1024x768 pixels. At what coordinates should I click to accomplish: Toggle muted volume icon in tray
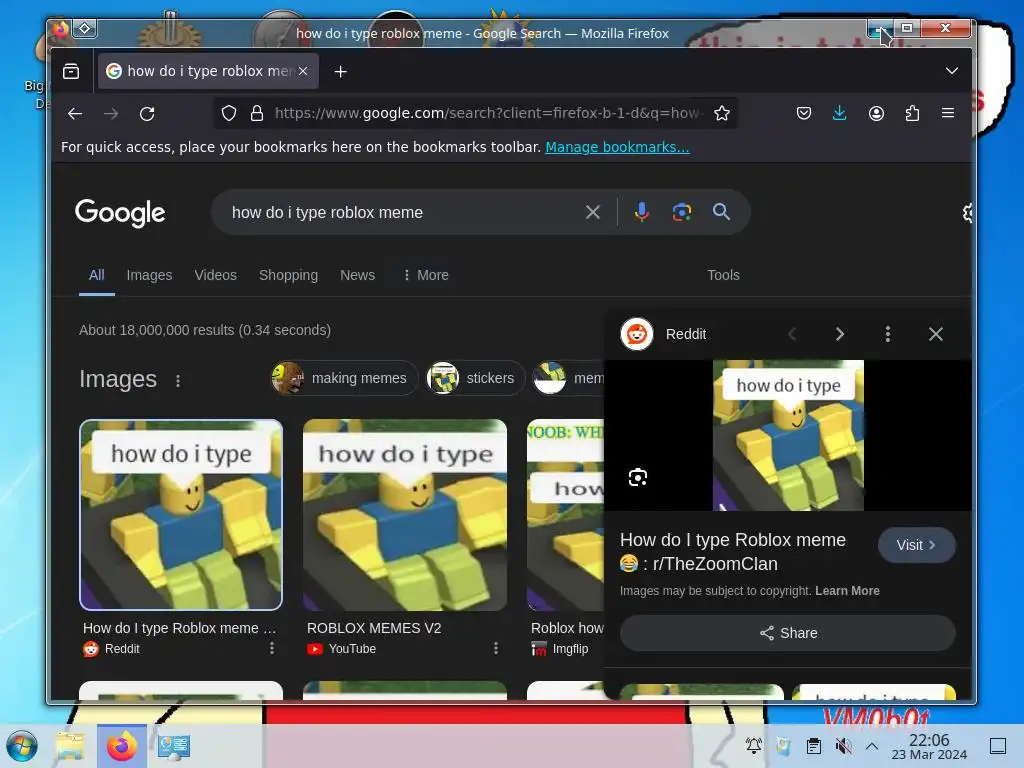(843, 746)
